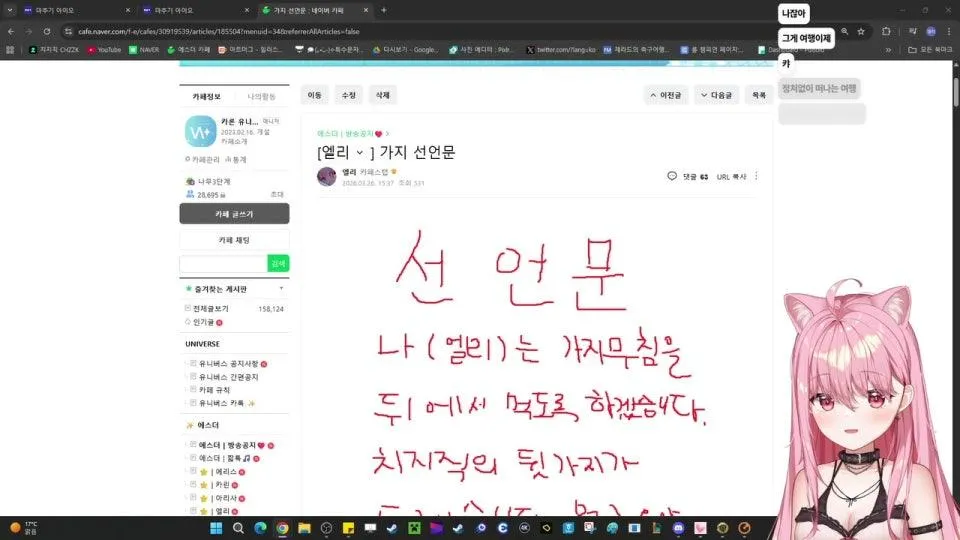This screenshot has width=960, height=540.
Task: Click the author's profile avatar
Action: click(326, 177)
